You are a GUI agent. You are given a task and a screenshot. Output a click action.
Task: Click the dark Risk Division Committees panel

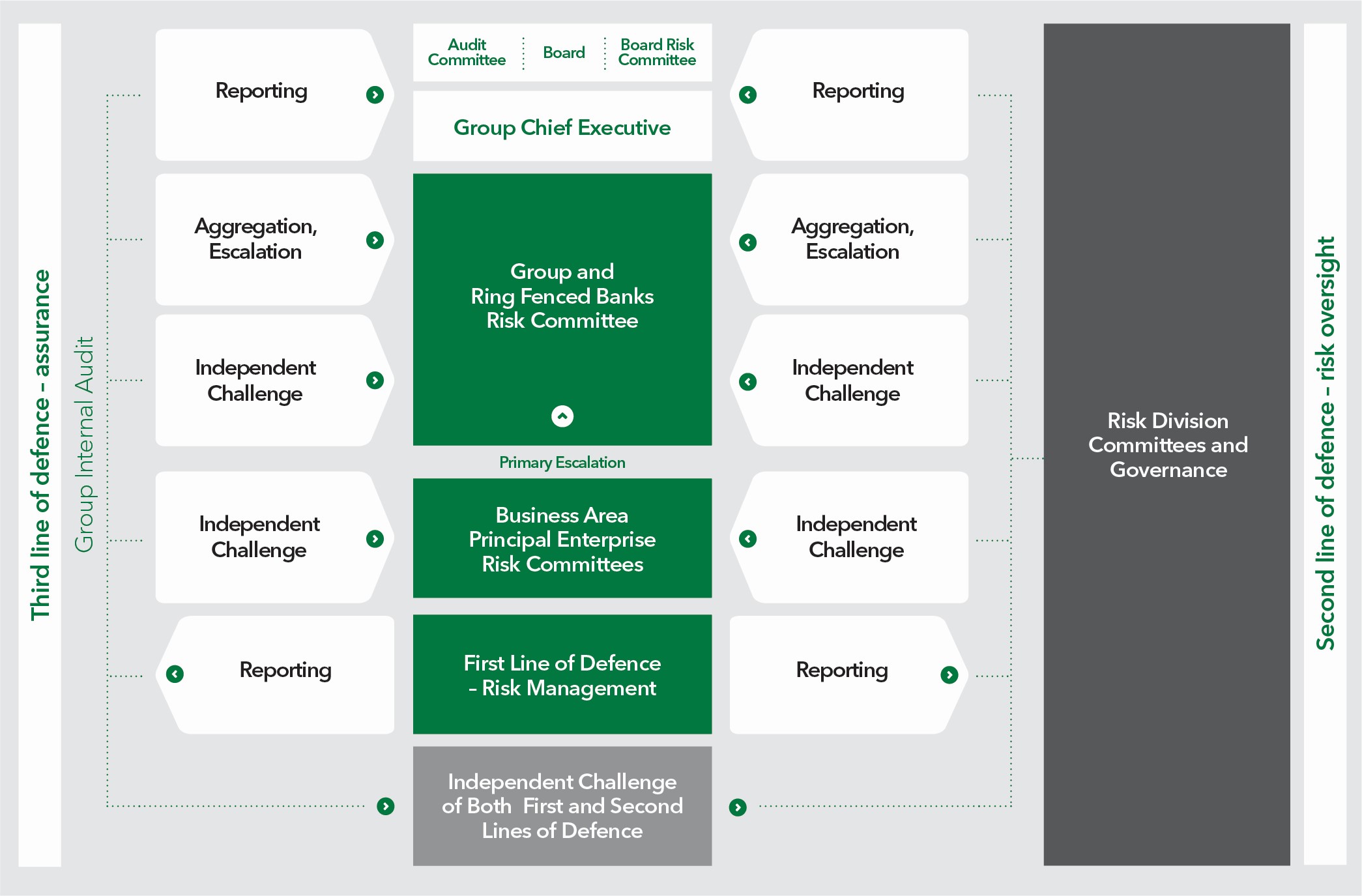tap(1167, 445)
